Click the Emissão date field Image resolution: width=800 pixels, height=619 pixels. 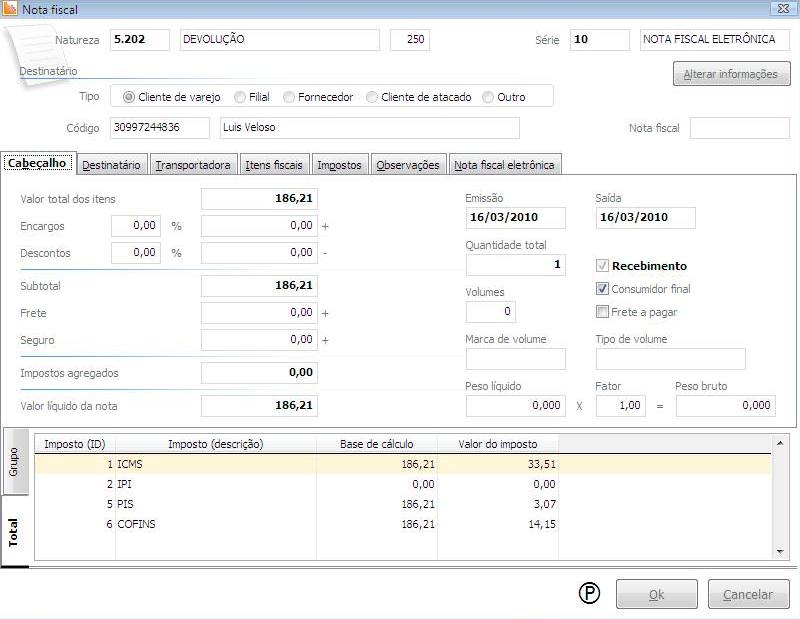pyautogui.click(x=516, y=218)
